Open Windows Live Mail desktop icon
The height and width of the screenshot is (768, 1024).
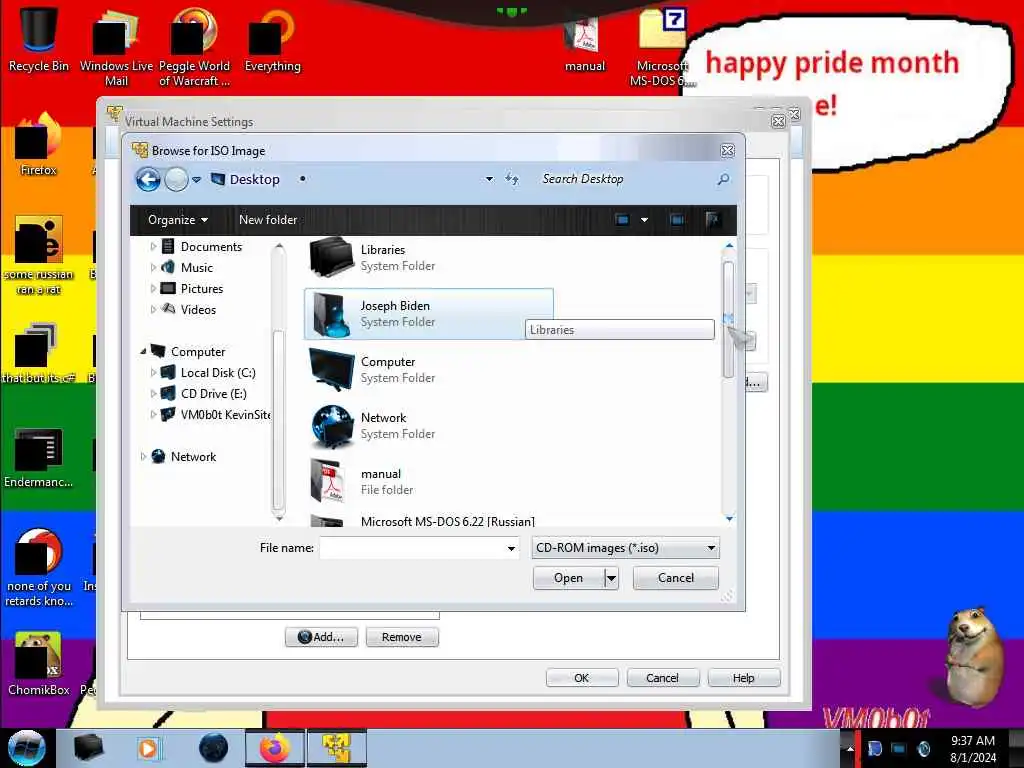coord(116,47)
